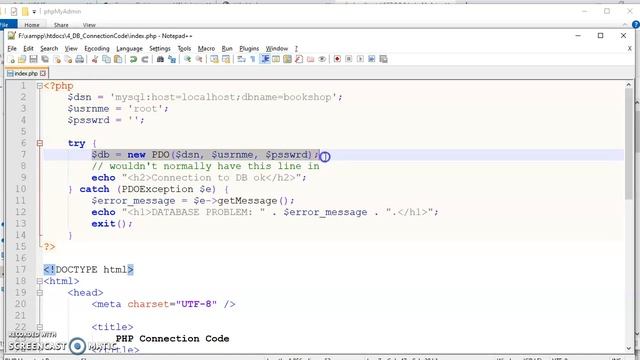This screenshot has height=360, width=640.
Task: Click the "exit();" statement
Action: coord(112,224)
